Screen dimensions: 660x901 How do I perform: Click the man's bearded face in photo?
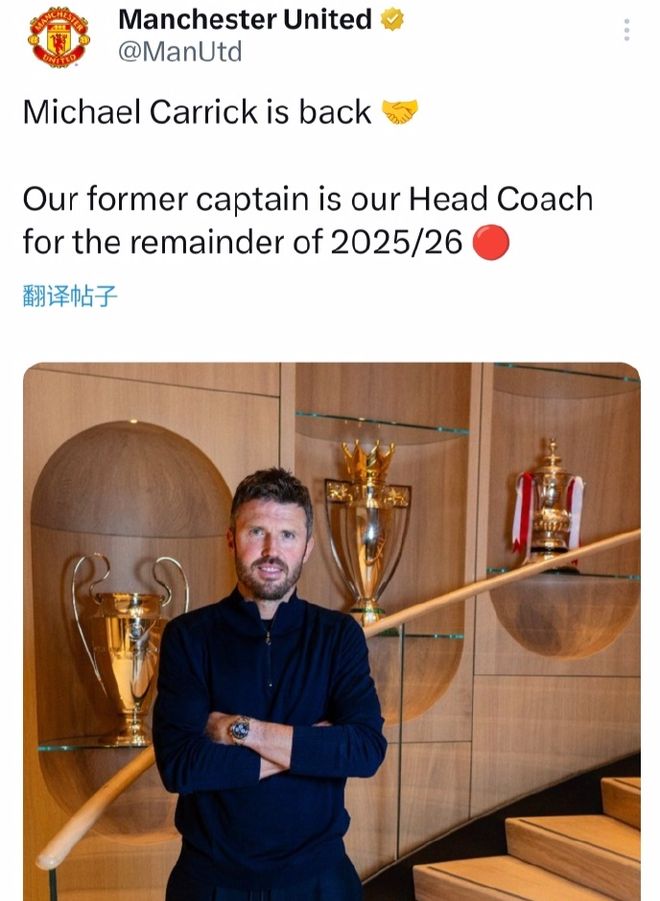(270, 545)
